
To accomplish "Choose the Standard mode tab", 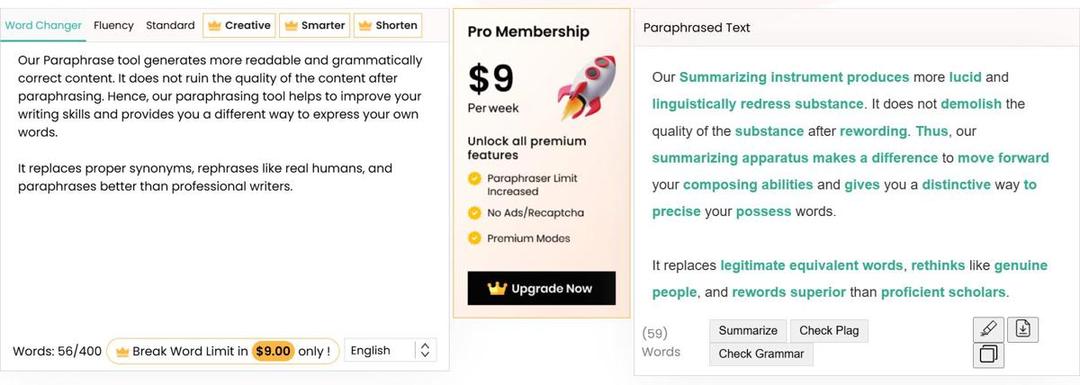I will [x=170, y=25].
